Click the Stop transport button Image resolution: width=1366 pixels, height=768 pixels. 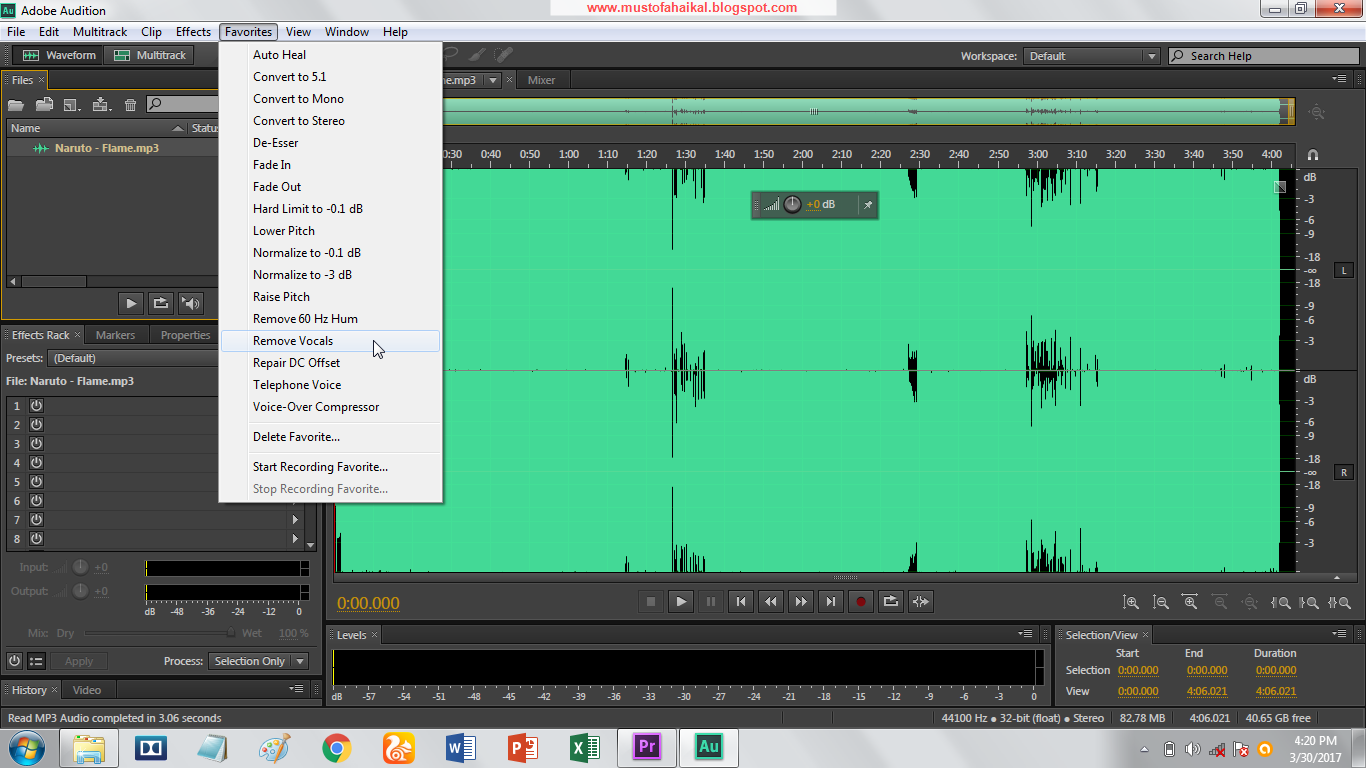click(651, 601)
